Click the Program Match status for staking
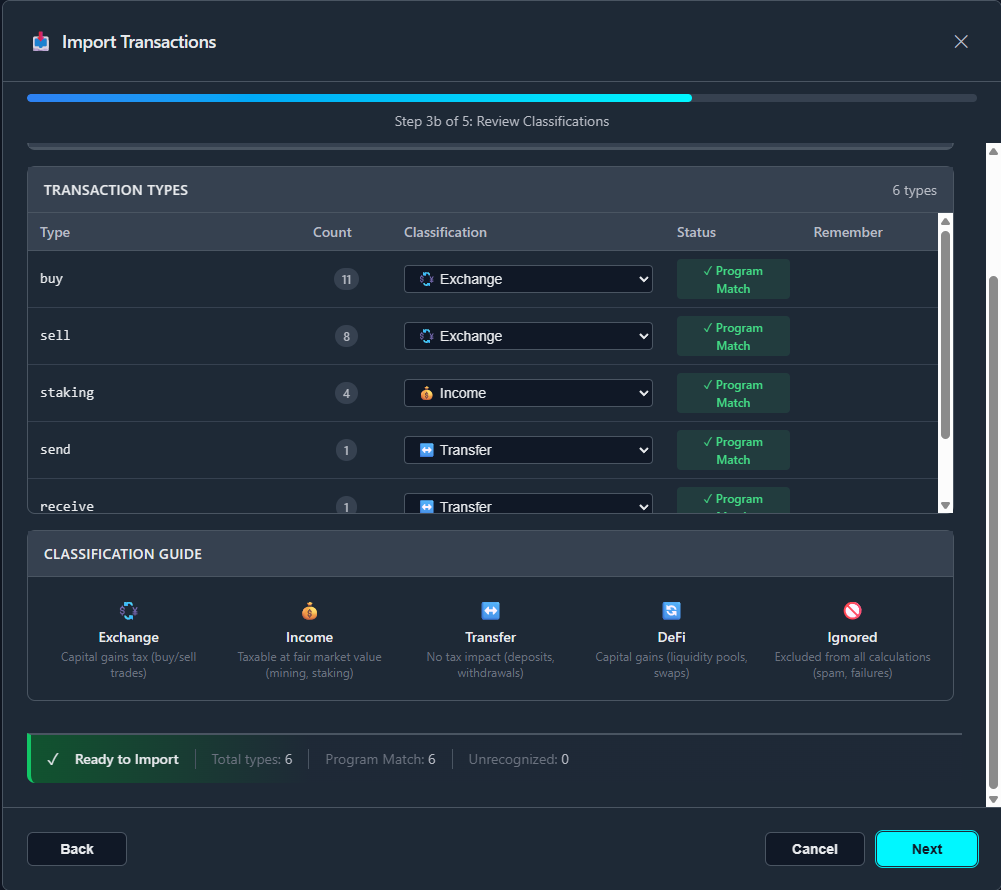 click(x=733, y=393)
